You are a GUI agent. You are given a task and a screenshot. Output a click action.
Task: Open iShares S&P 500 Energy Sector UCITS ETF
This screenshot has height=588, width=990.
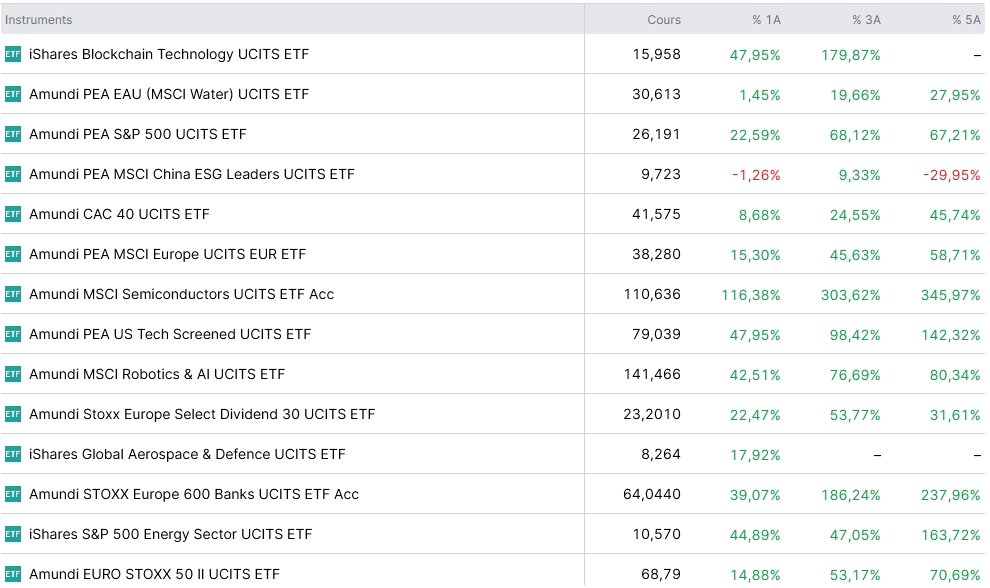coord(170,534)
